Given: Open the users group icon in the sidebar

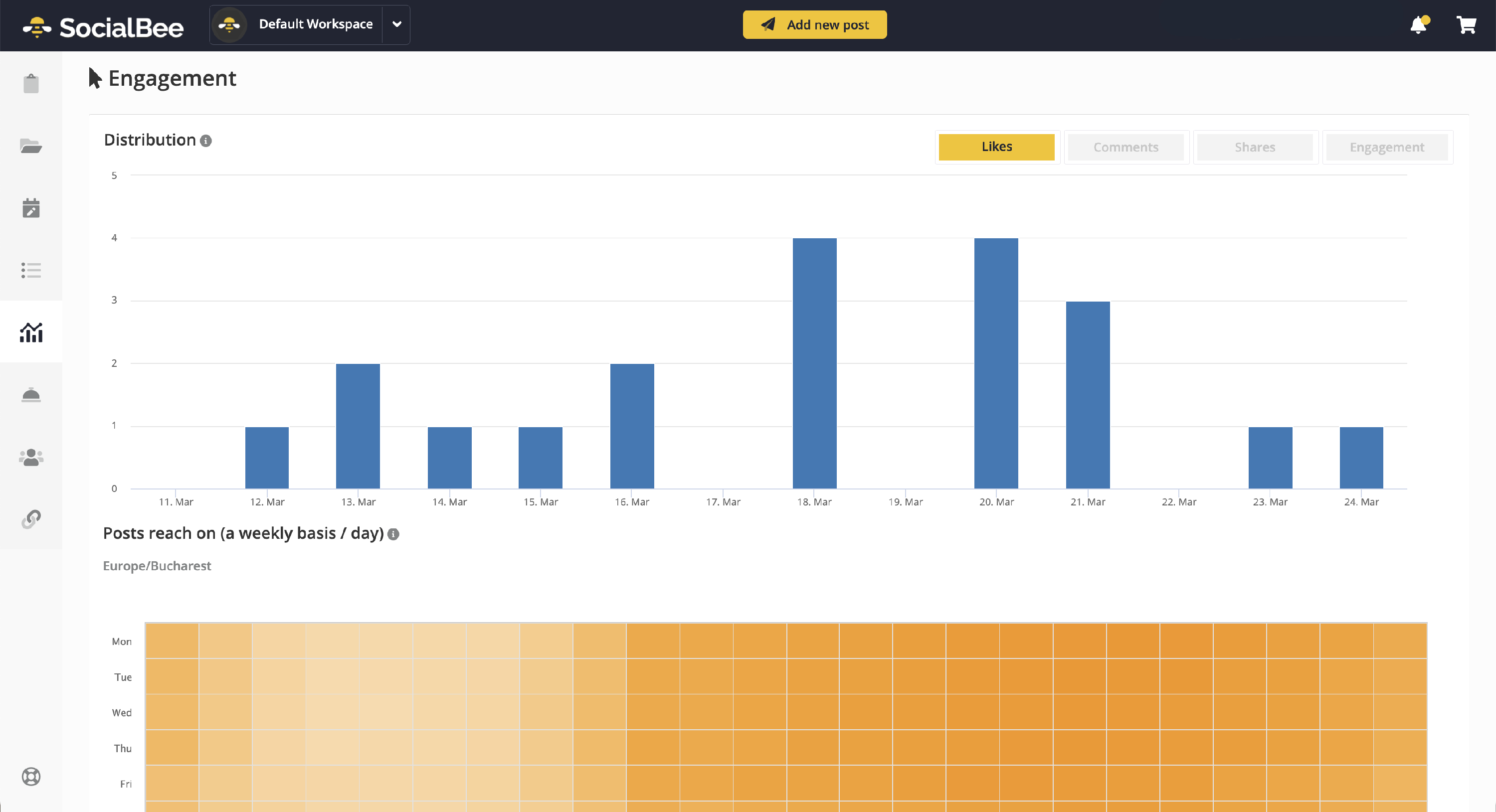Looking at the screenshot, I should (31, 458).
